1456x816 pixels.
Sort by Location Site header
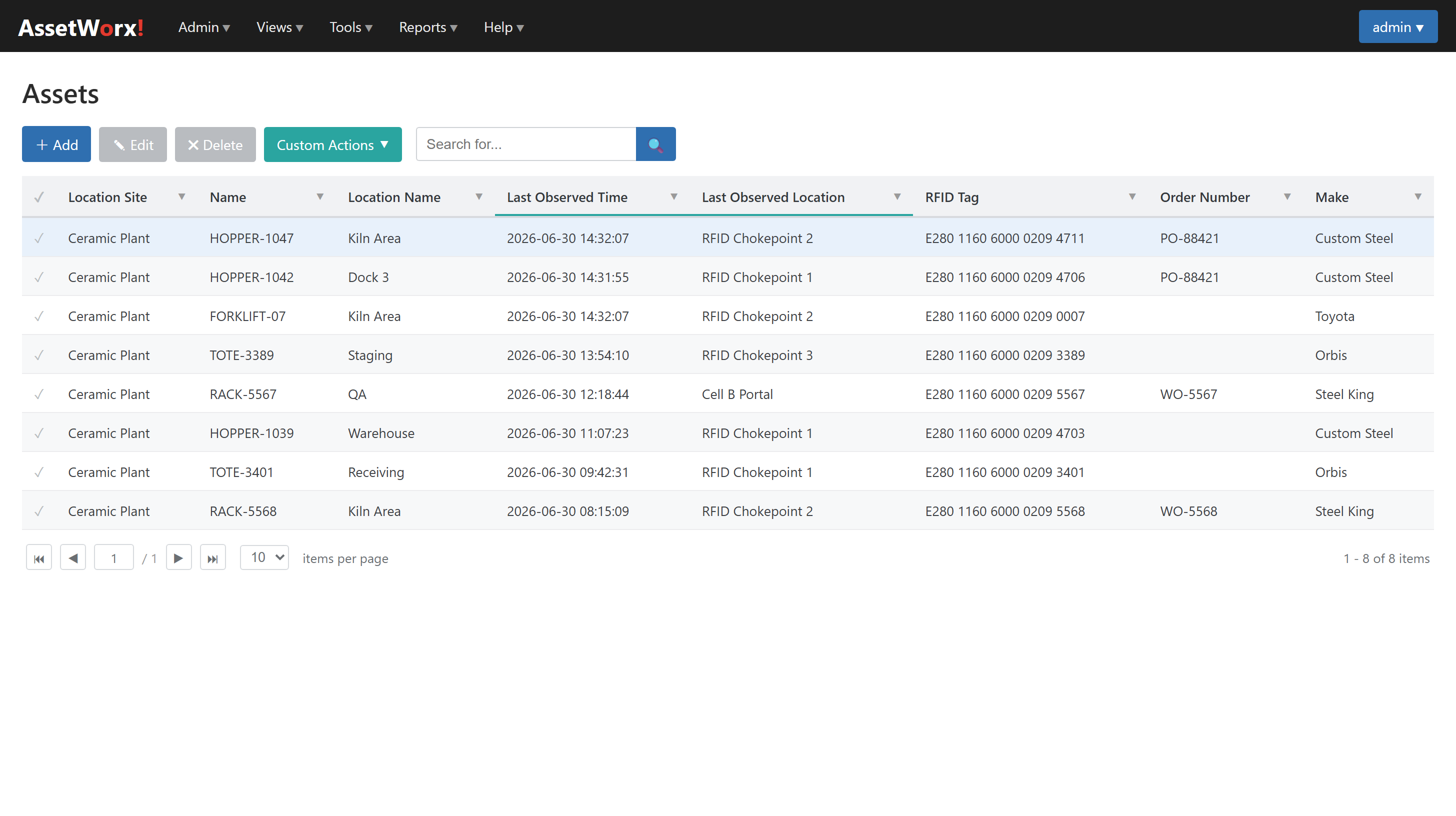[x=107, y=197]
